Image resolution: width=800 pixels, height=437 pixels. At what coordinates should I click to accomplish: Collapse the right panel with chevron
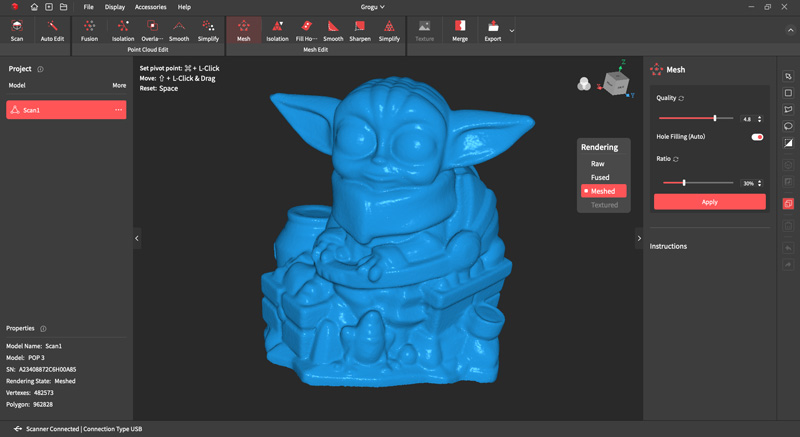(x=639, y=238)
